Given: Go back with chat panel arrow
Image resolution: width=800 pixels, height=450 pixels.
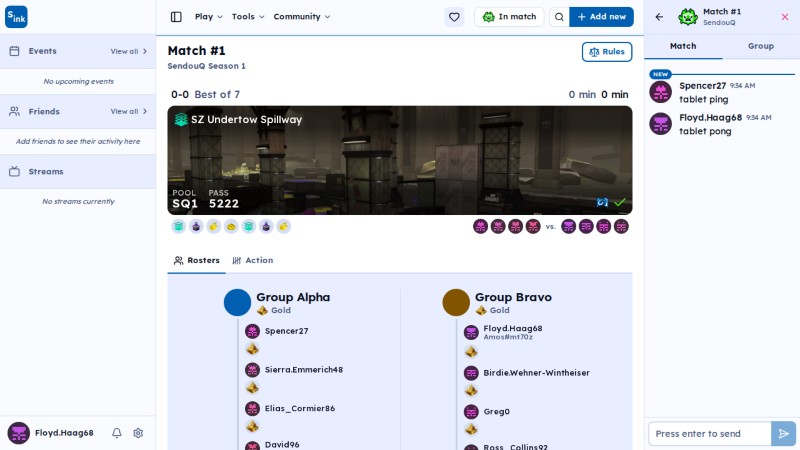Looking at the screenshot, I should [659, 17].
